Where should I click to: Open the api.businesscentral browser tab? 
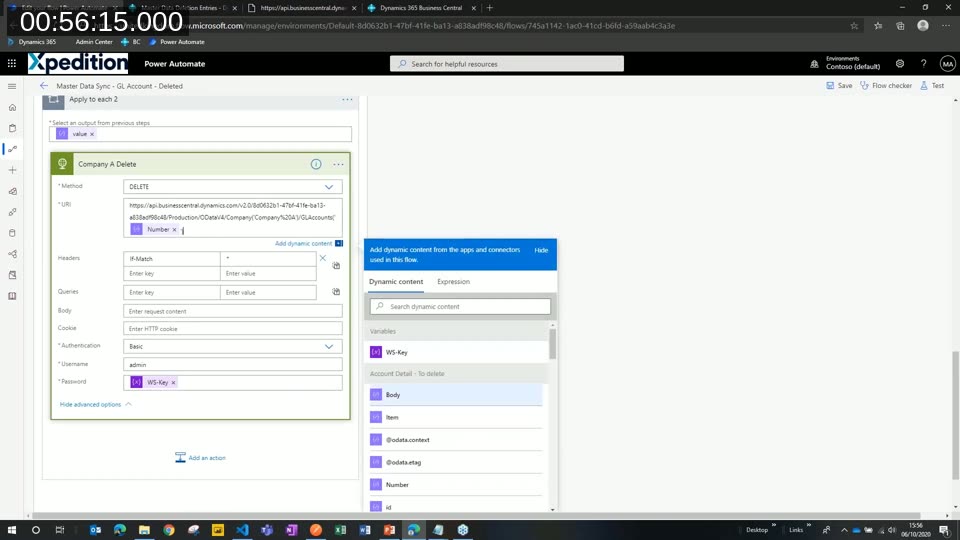click(302, 8)
